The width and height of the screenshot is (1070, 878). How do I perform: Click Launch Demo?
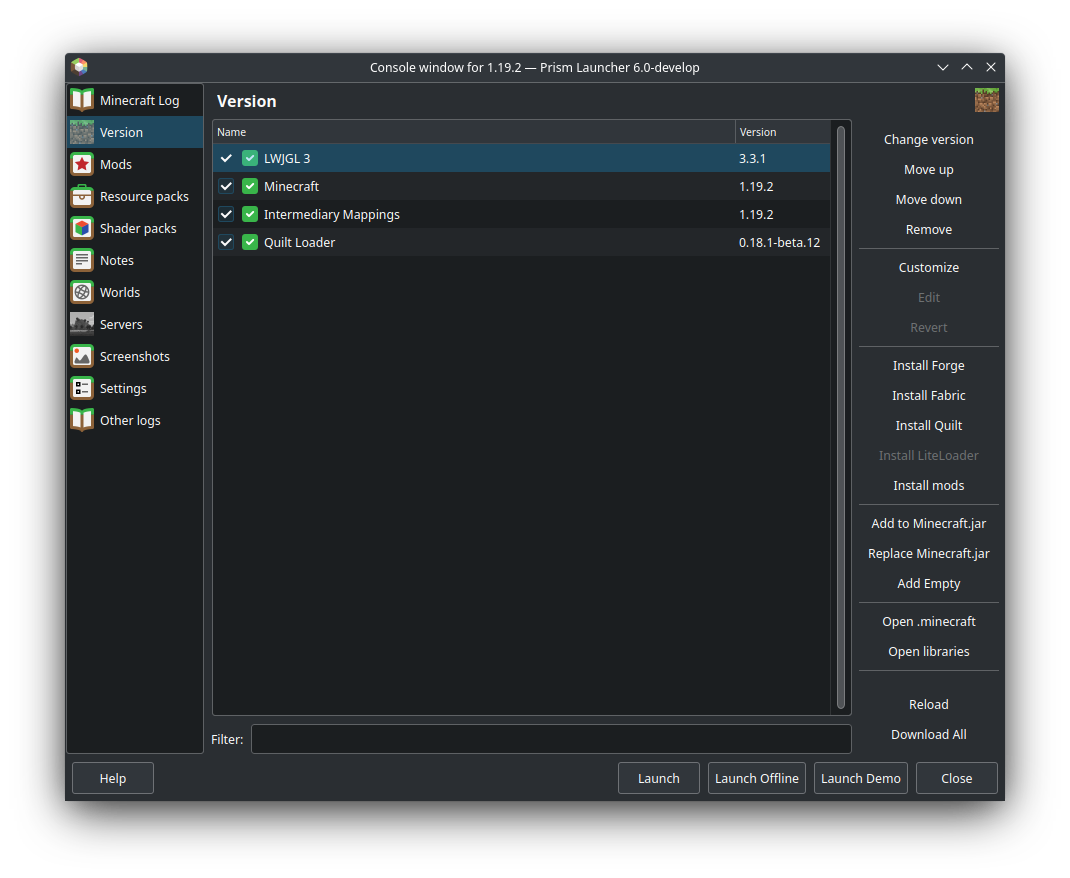(x=861, y=778)
